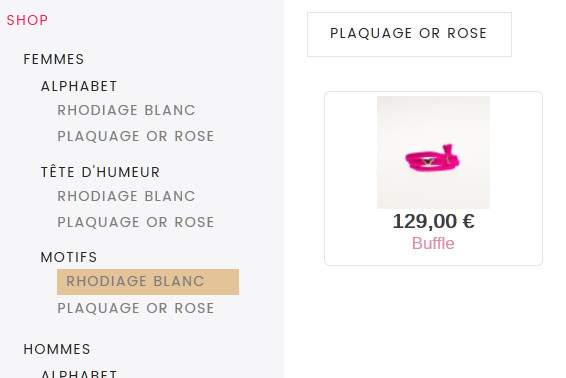Select RHODIAGE BLANC under FEMMES ALPHABET

click(x=126, y=110)
